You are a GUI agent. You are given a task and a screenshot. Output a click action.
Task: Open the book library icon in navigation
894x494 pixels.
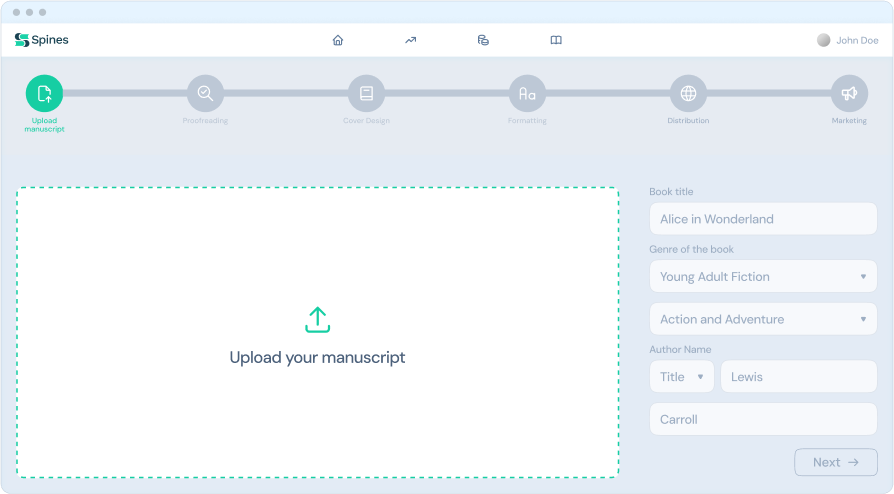click(556, 40)
